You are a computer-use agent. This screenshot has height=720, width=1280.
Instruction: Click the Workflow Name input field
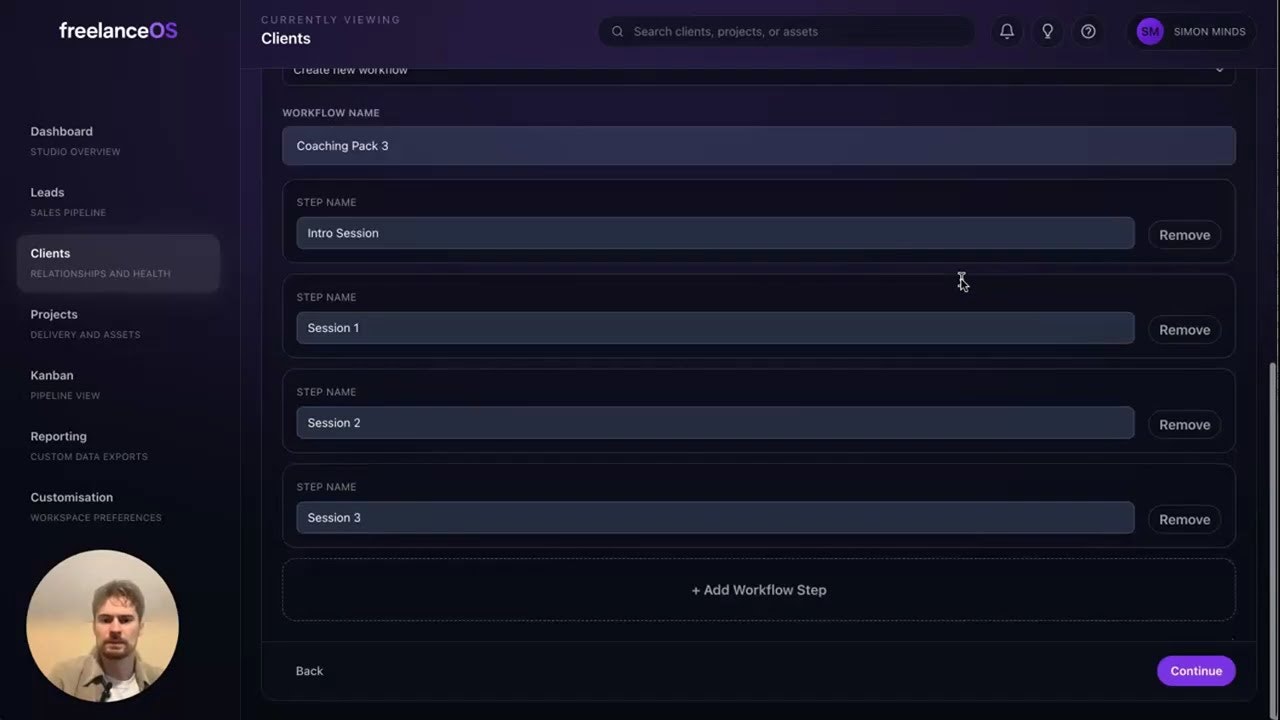(x=758, y=146)
